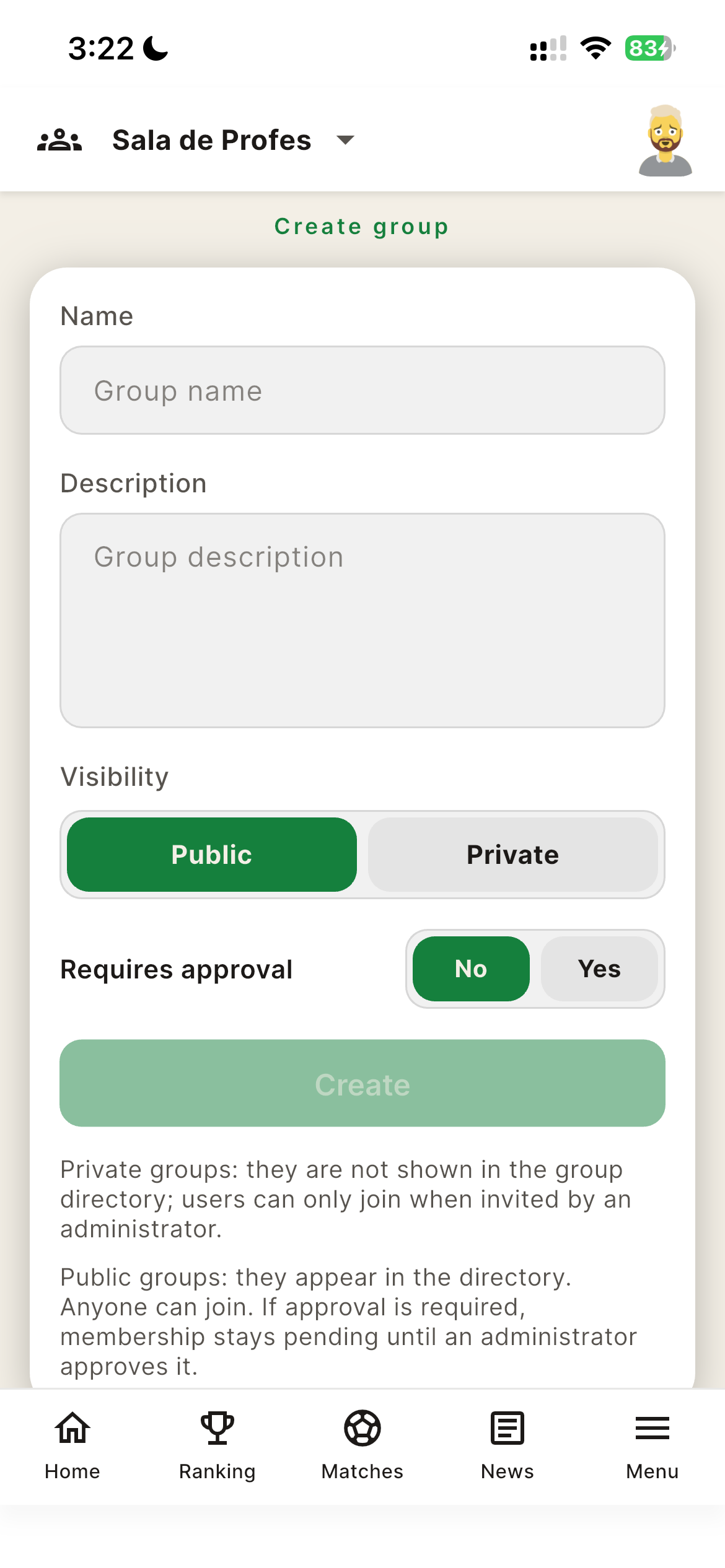The height and width of the screenshot is (1568, 725).
Task: Select Private visibility option
Action: (513, 855)
